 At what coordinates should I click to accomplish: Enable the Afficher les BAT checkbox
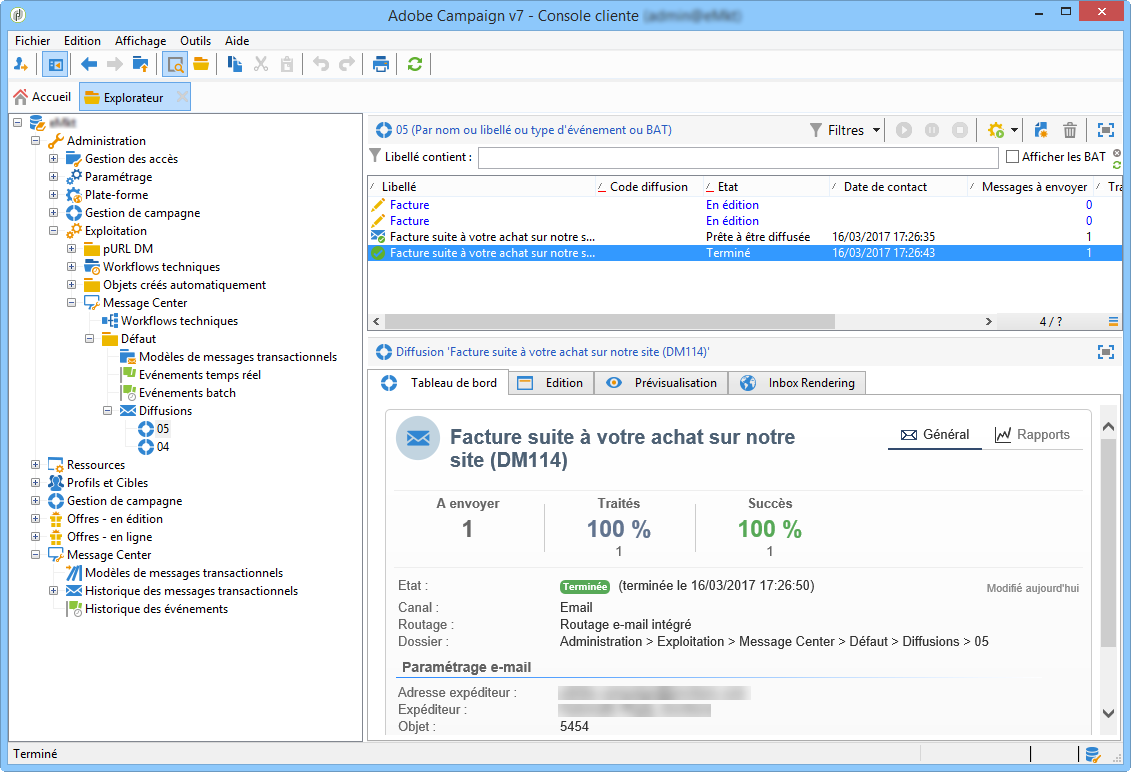(x=1012, y=156)
